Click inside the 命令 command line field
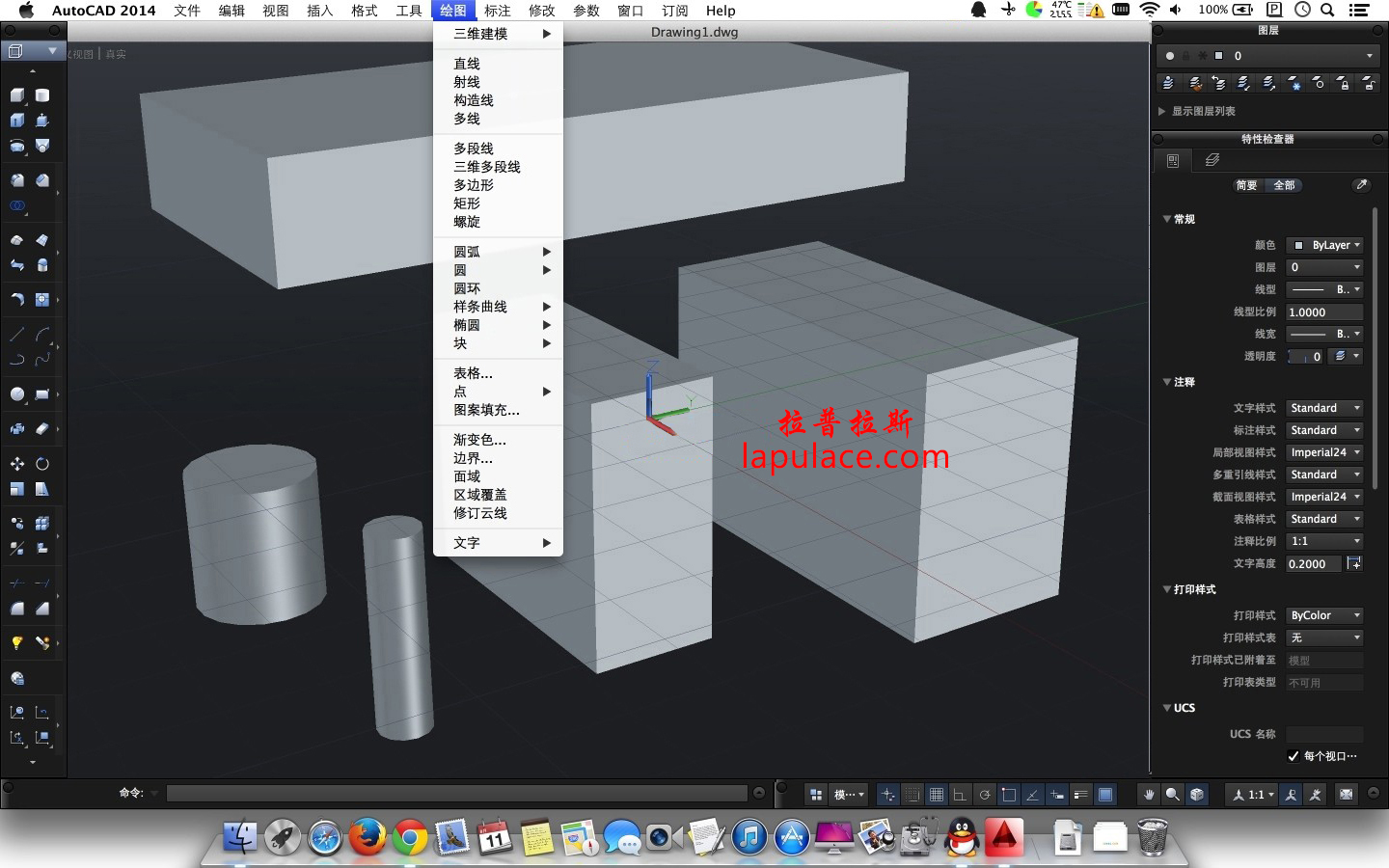1389x868 pixels. tap(453, 793)
